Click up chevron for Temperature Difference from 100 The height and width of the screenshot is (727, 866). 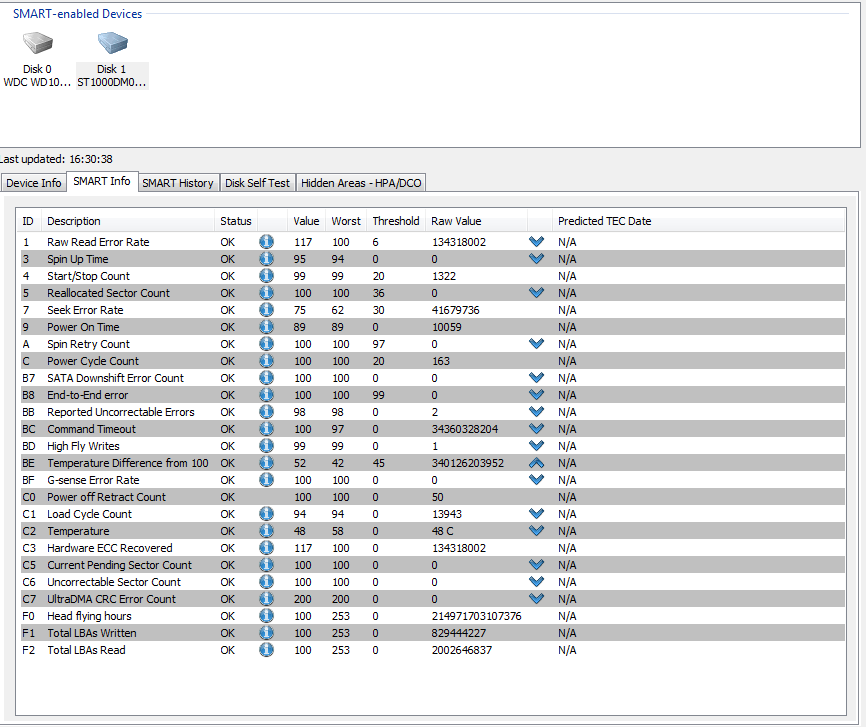point(536,463)
